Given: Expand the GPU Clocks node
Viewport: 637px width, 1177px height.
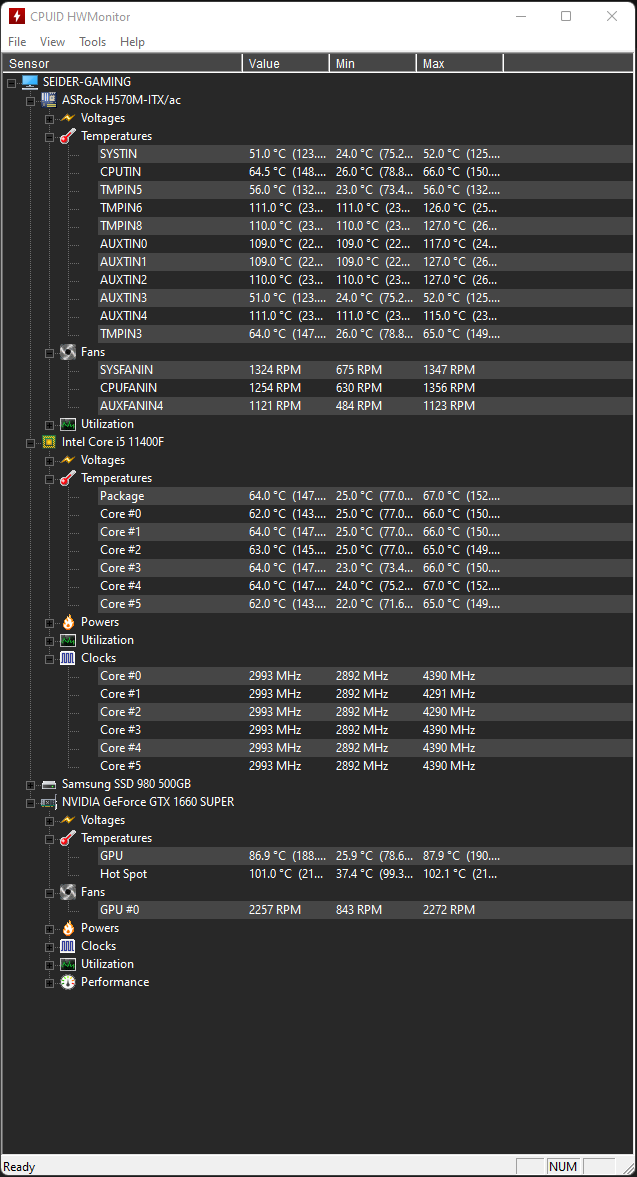Looking at the screenshot, I should [49, 946].
